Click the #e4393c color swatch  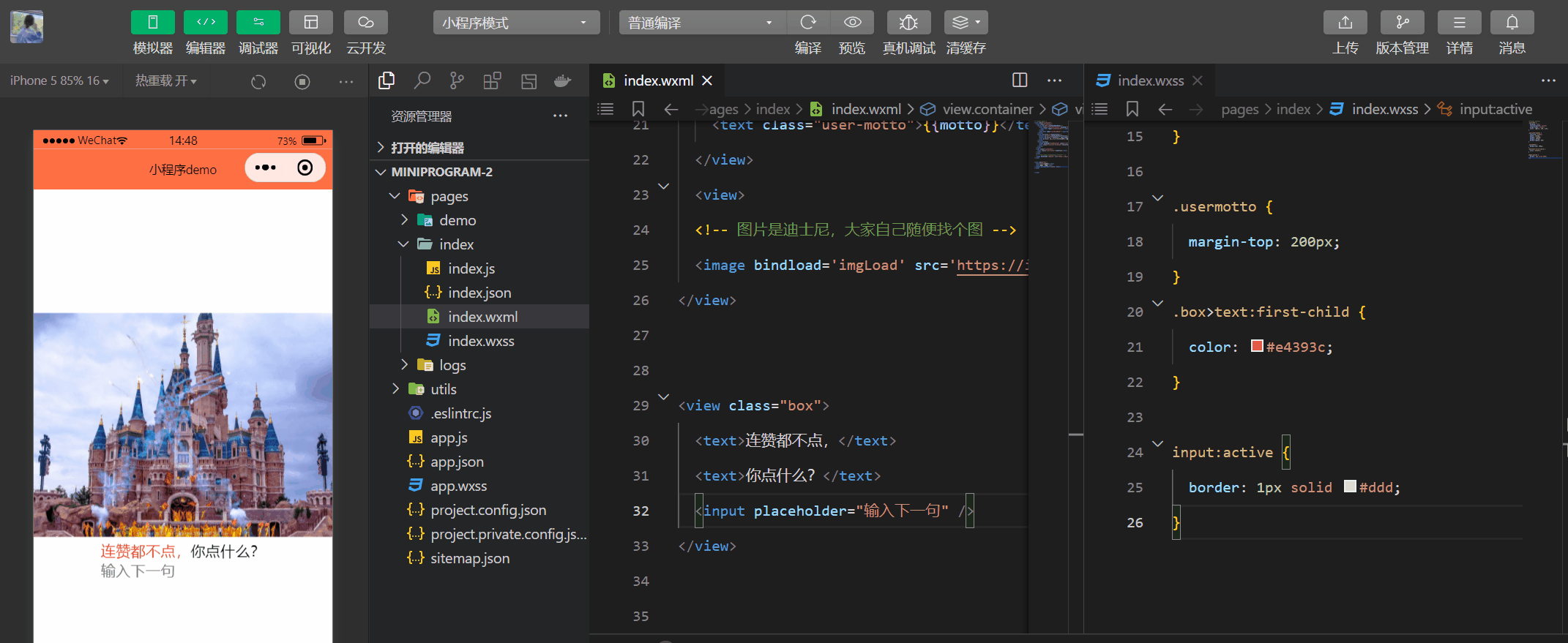click(x=1257, y=346)
